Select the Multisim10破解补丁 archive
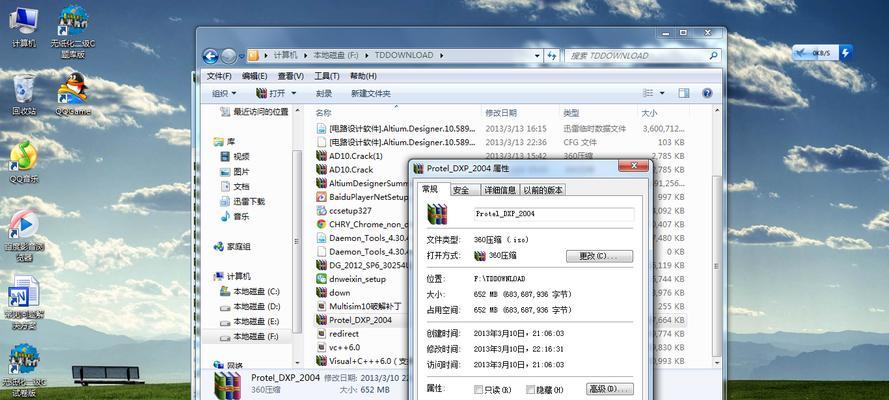Image resolution: width=889 pixels, height=400 pixels. point(359,306)
